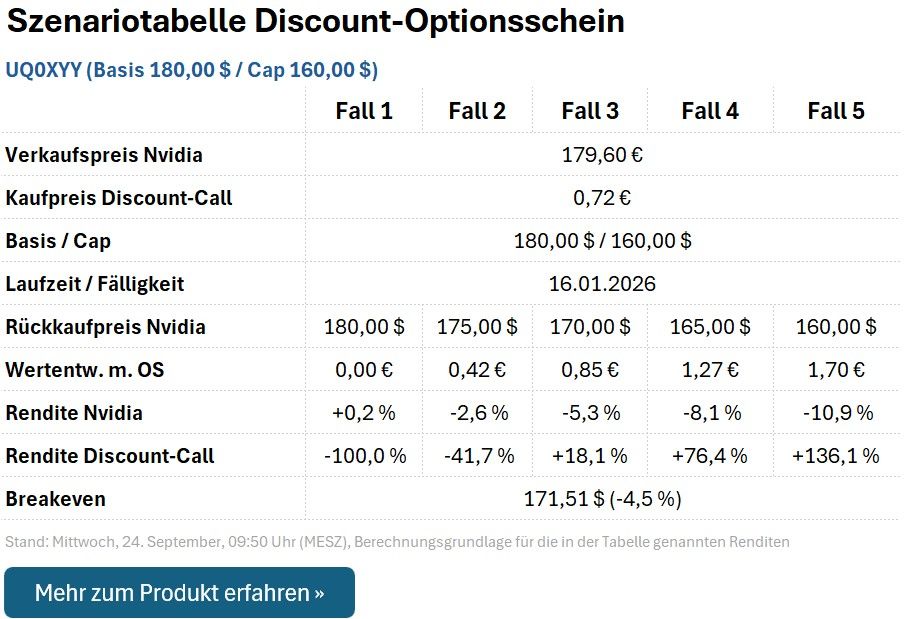909x619 pixels.
Task: Select the 'Kaufpreis Discount-Call' row label
Action: (x=119, y=198)
